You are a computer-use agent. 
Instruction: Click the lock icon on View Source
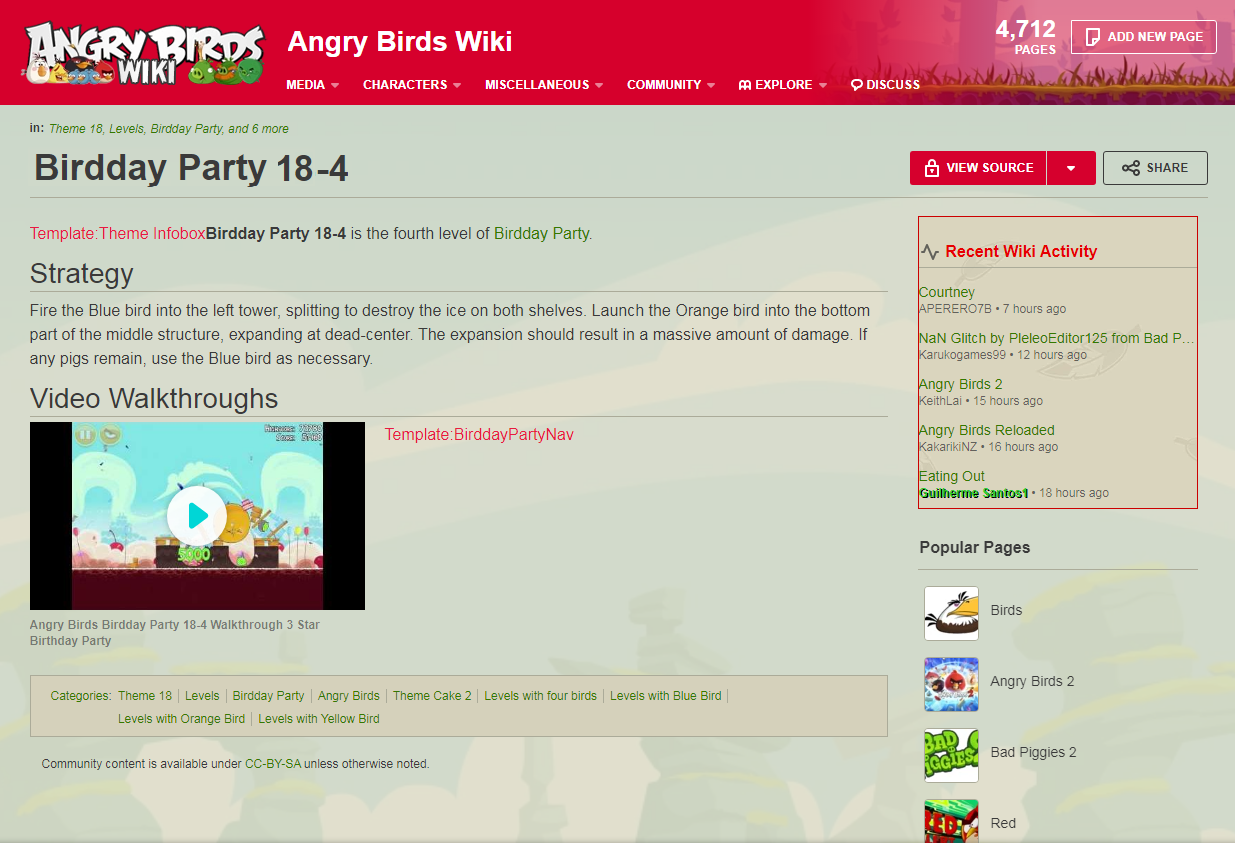pos(932,168)
